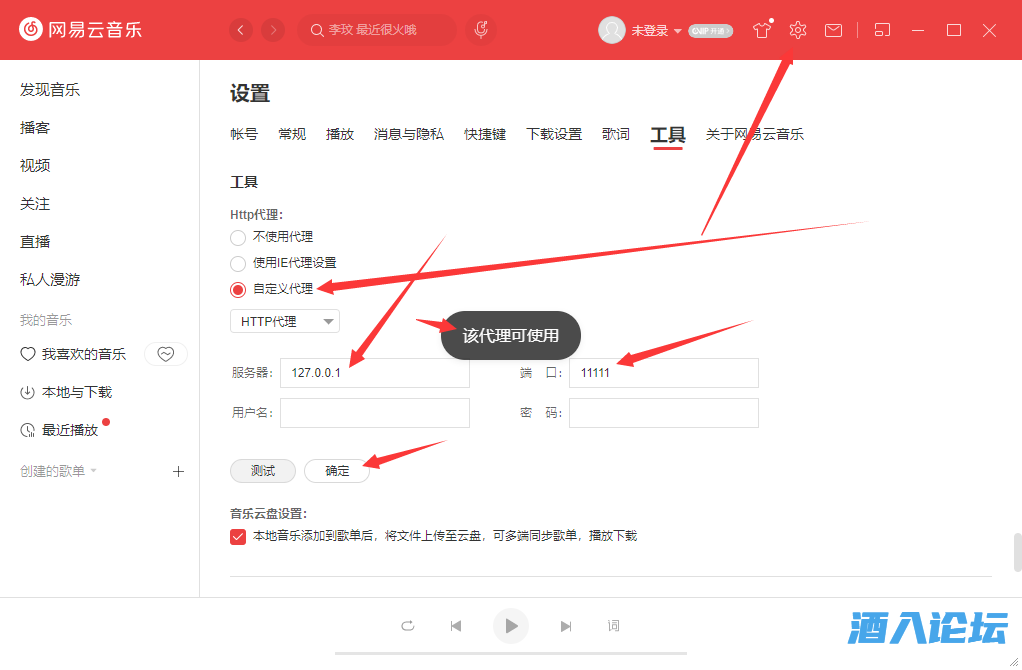Switch to the 工具 tab
This screenshot has height=670, width=1022.
(x=667, y=136)
